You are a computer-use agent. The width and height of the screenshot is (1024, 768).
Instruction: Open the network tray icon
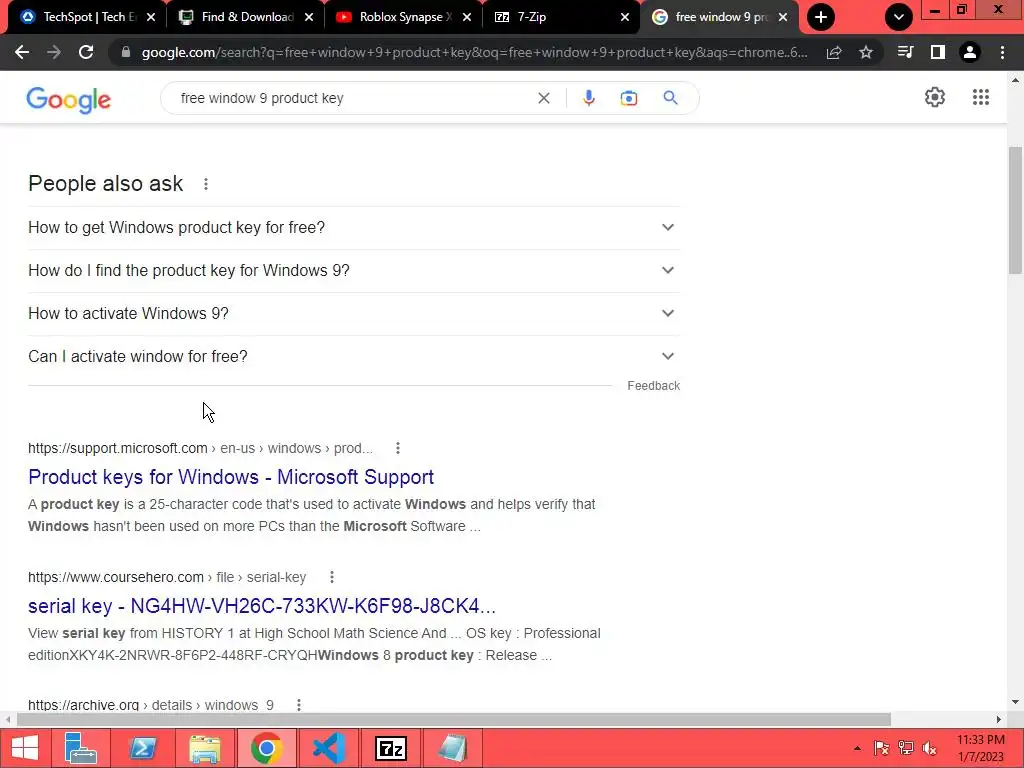point(905,748)
